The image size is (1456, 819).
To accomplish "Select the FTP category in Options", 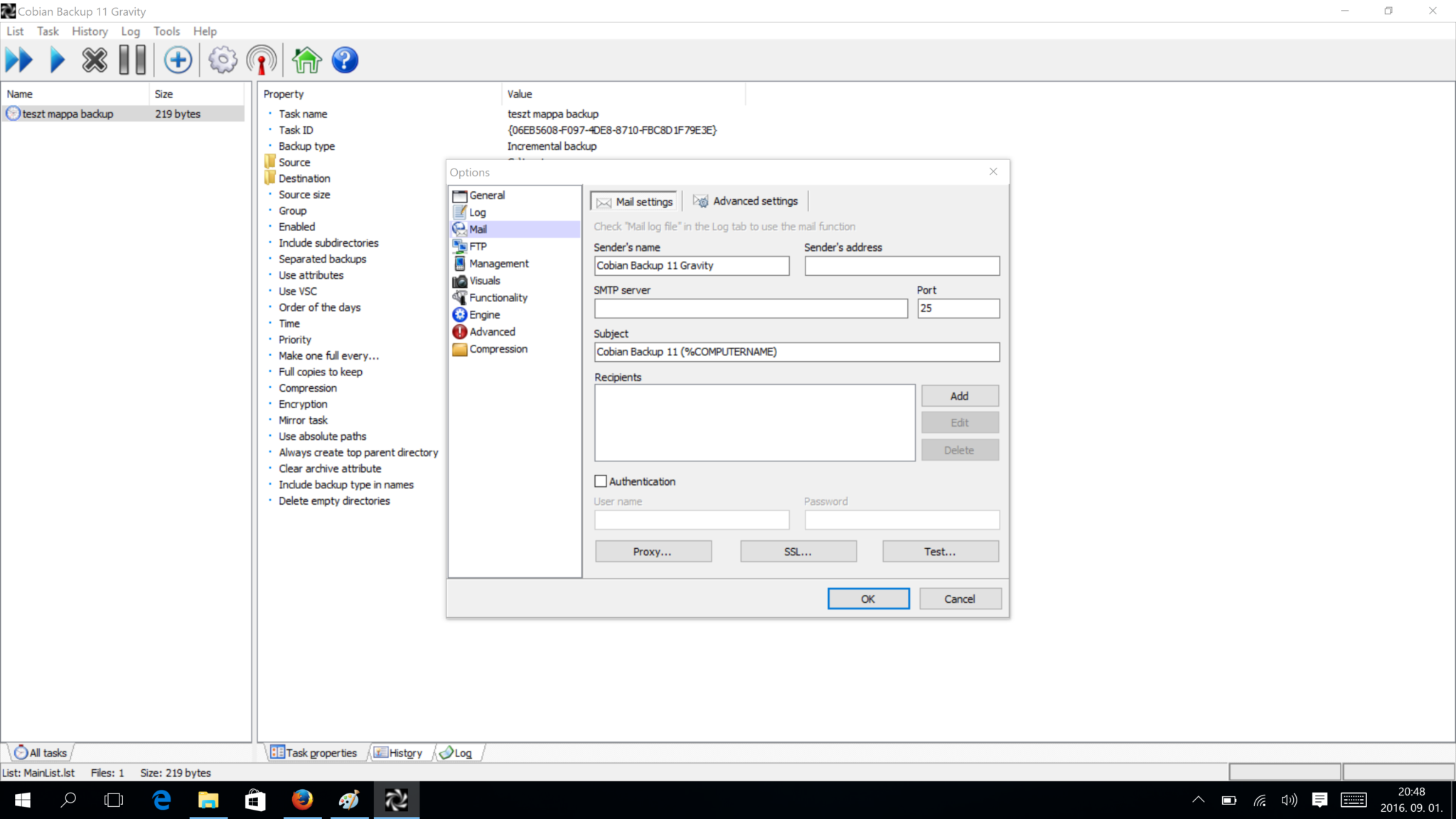I will pyautogui.click(x=477, y=246).
